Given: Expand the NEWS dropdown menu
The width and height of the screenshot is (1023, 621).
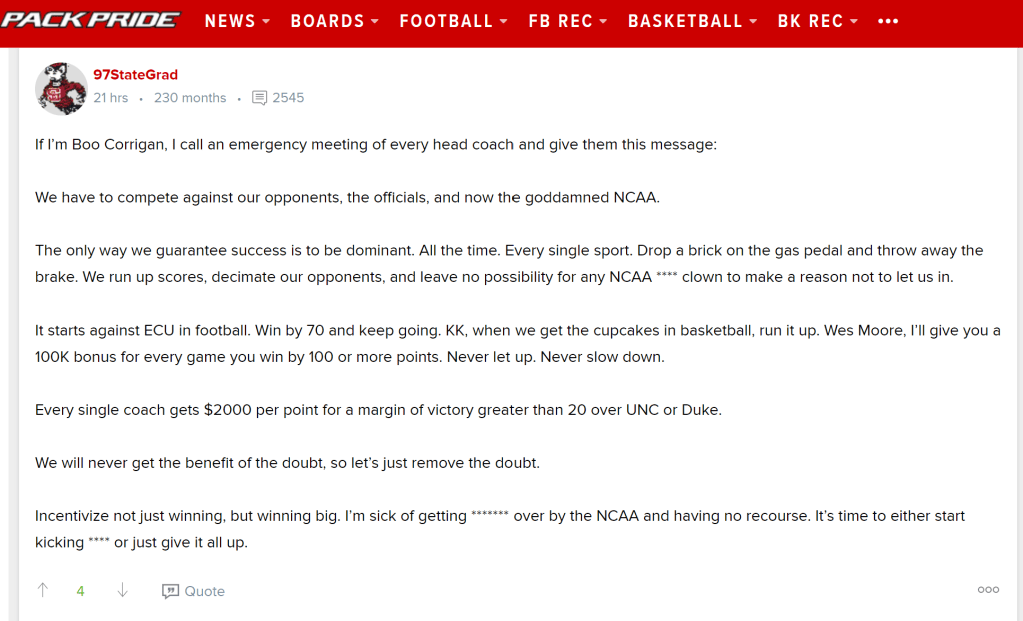Looking at the screenshot, I should click(237, 21).
